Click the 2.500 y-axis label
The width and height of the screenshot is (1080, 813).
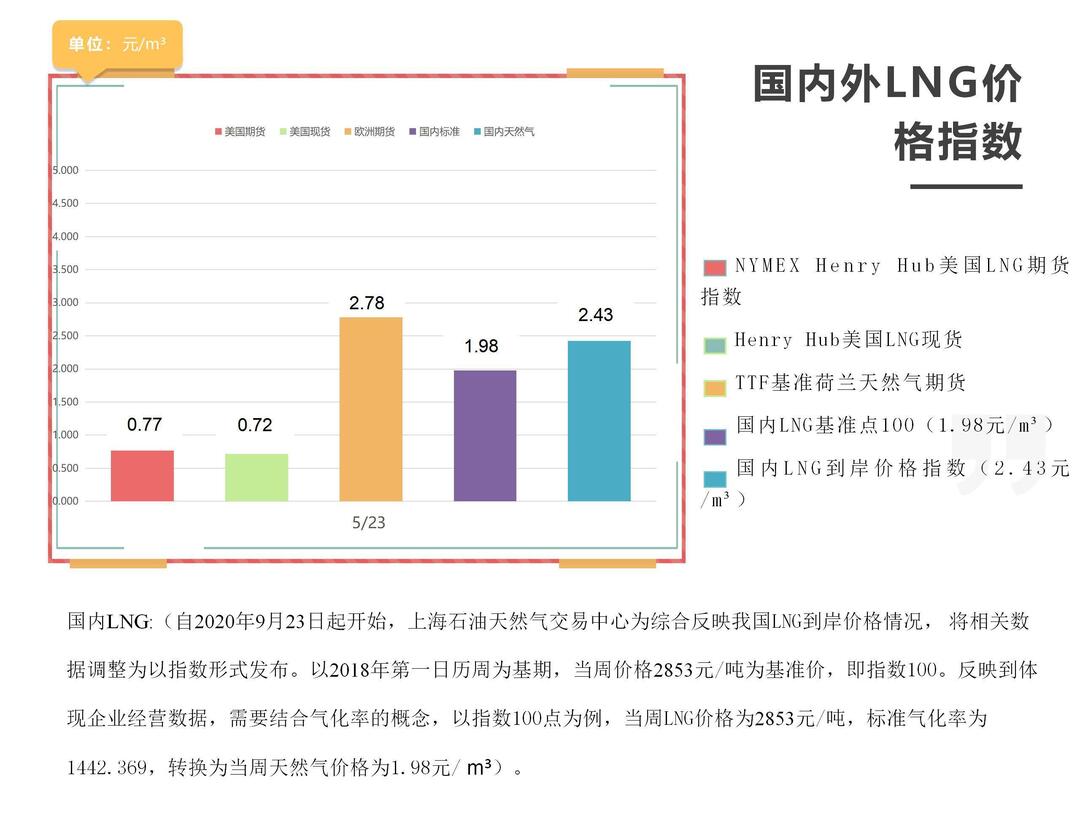click(66, 336)
